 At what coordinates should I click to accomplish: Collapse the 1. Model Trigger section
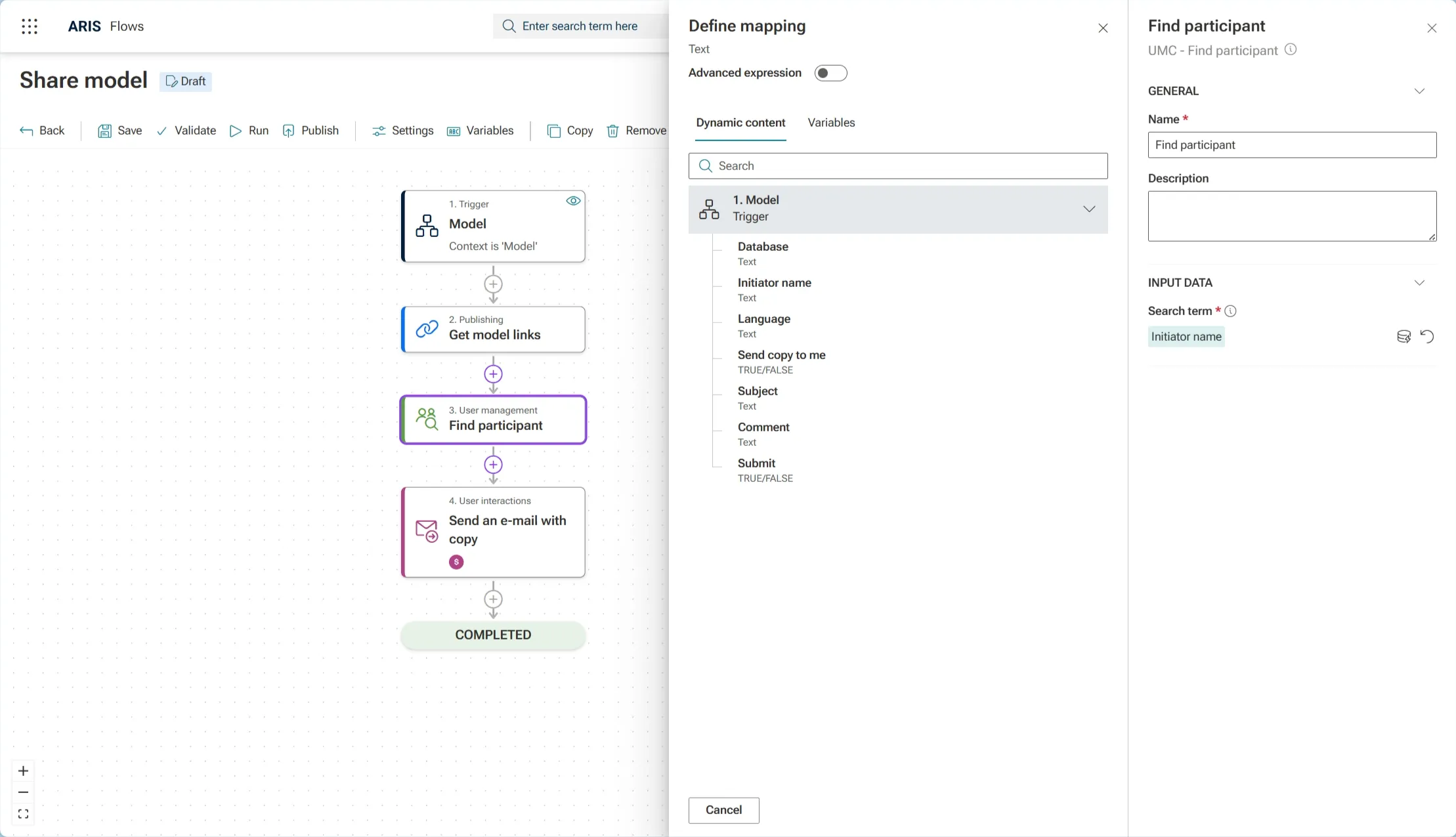pos(1089,209)
